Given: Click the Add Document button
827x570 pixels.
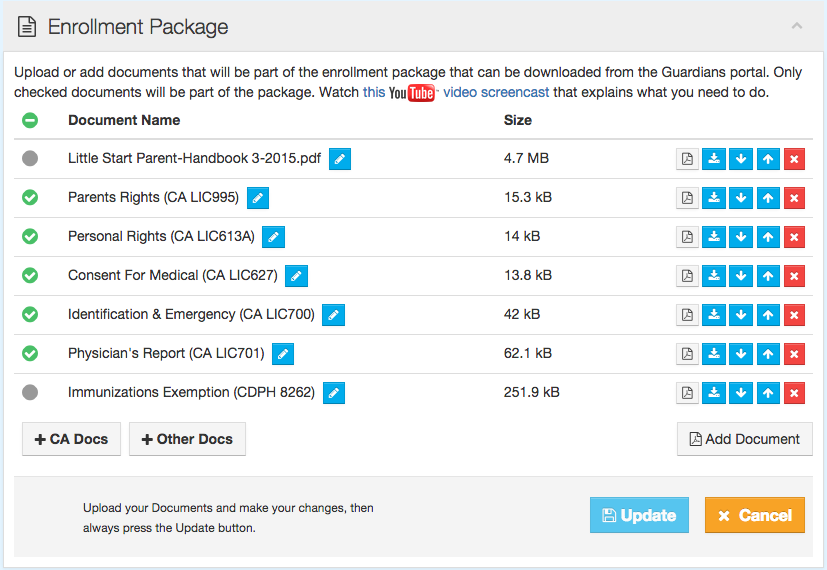Looking at the screenshot, I should tap(744, 439).
